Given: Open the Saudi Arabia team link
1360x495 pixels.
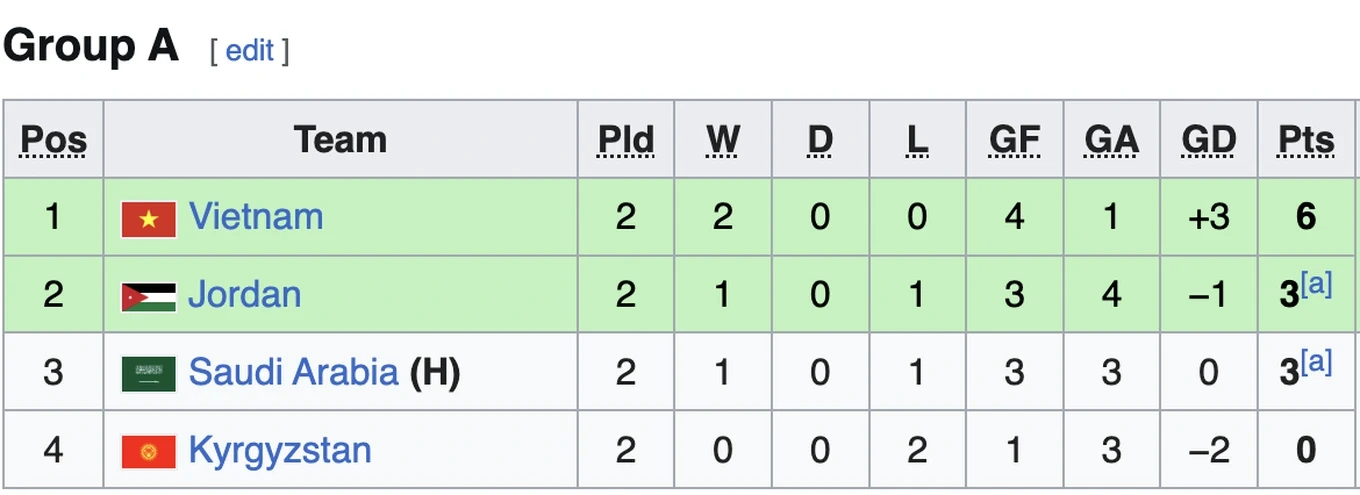Looking at the screenshot, I should pos(293,372).
